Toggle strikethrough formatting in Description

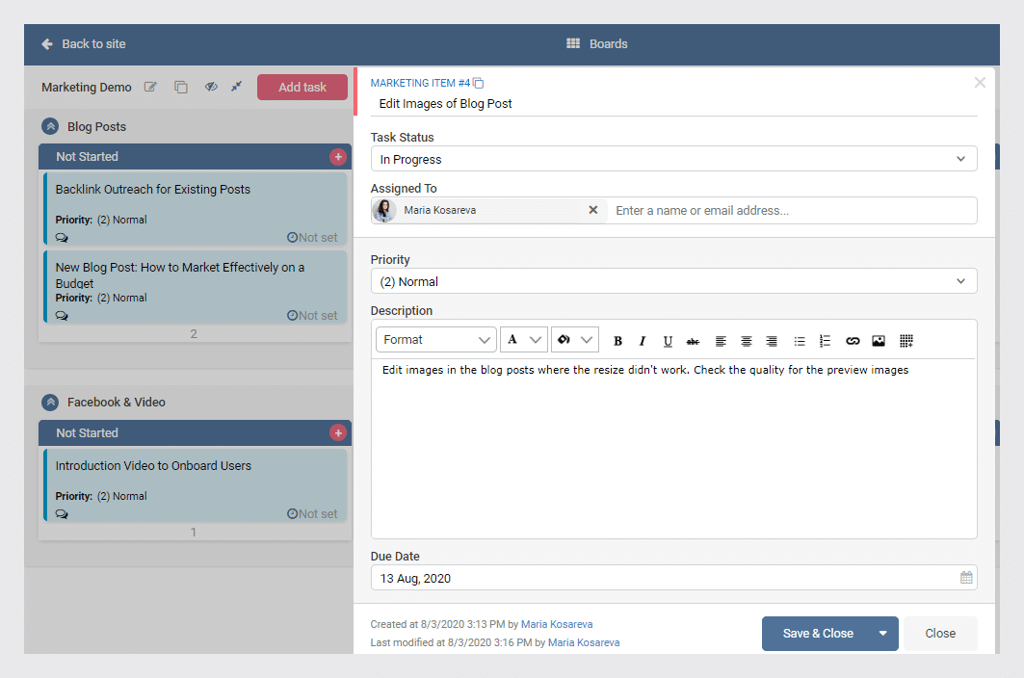(x=693, y=340)
